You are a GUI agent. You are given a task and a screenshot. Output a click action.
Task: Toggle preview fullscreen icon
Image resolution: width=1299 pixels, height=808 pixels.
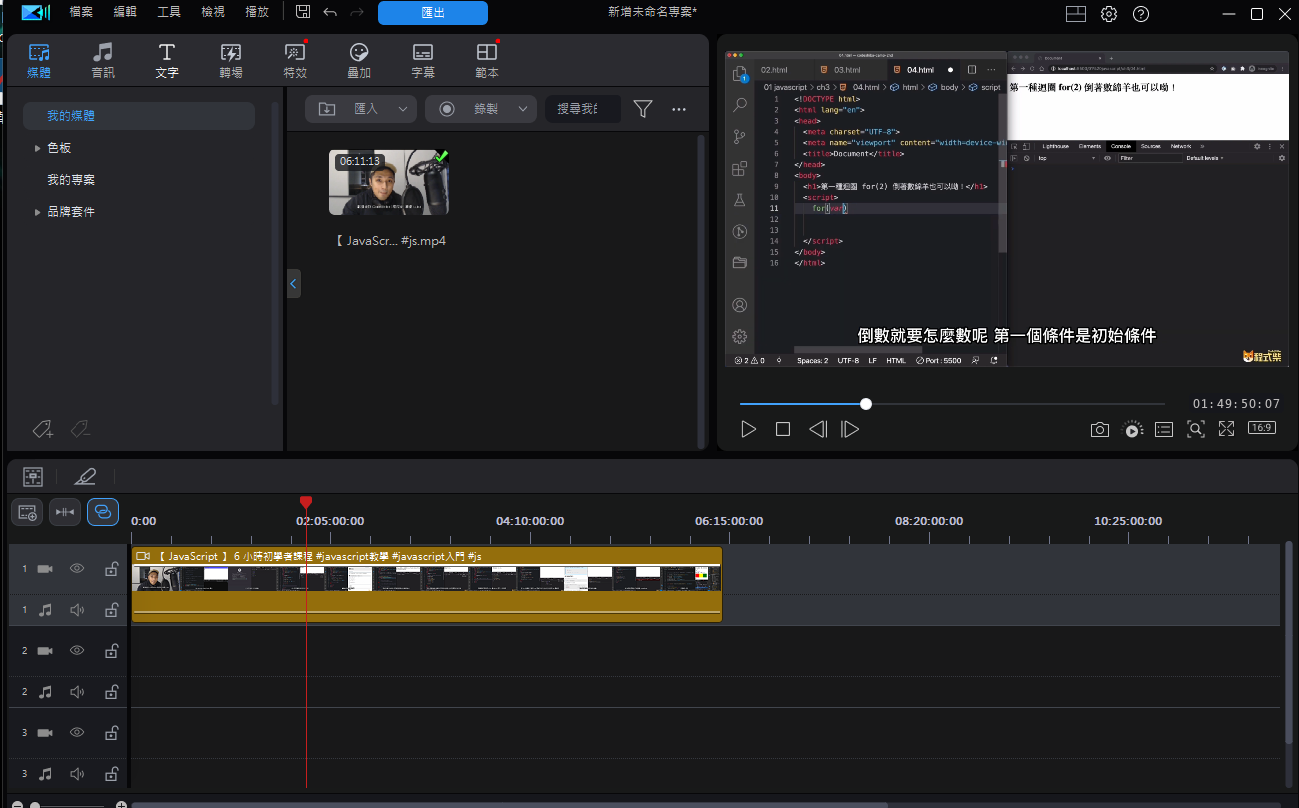(x=1227, y=429)
